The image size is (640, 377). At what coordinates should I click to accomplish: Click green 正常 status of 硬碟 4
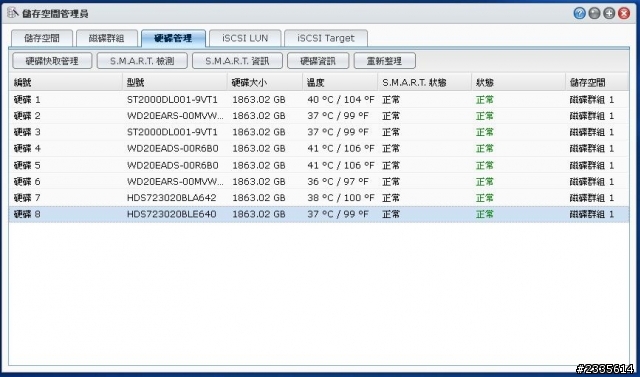coord(484,149)
